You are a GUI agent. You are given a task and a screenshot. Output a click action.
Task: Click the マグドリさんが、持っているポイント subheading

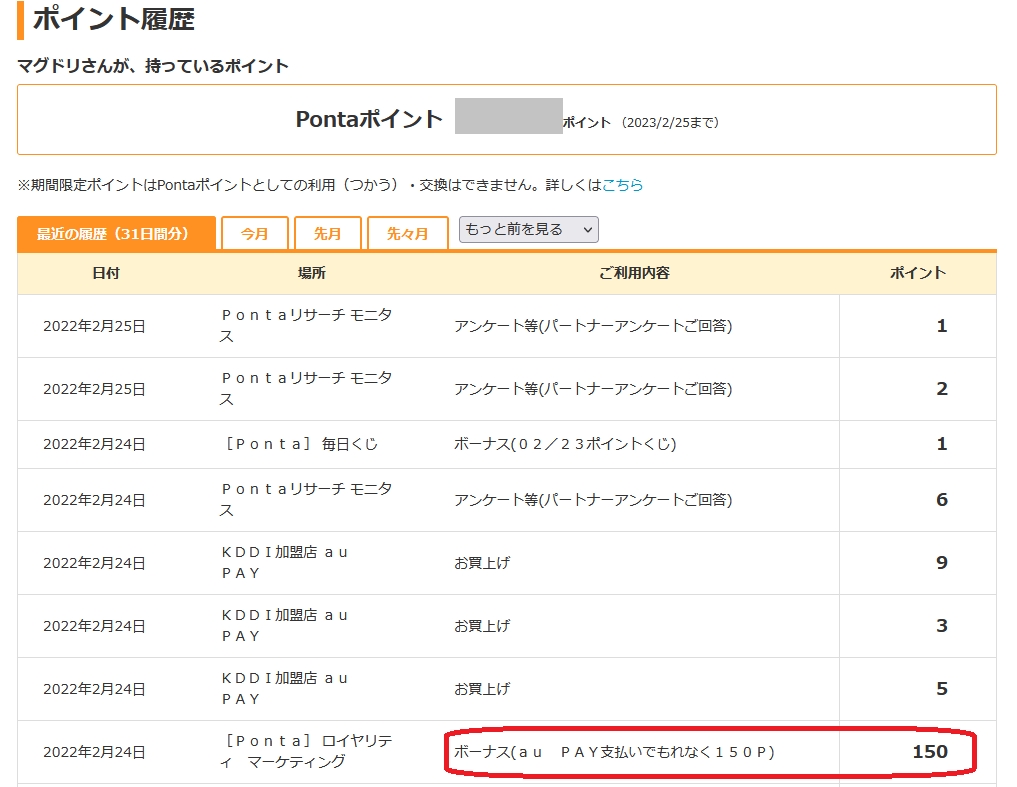pos(153,66)
